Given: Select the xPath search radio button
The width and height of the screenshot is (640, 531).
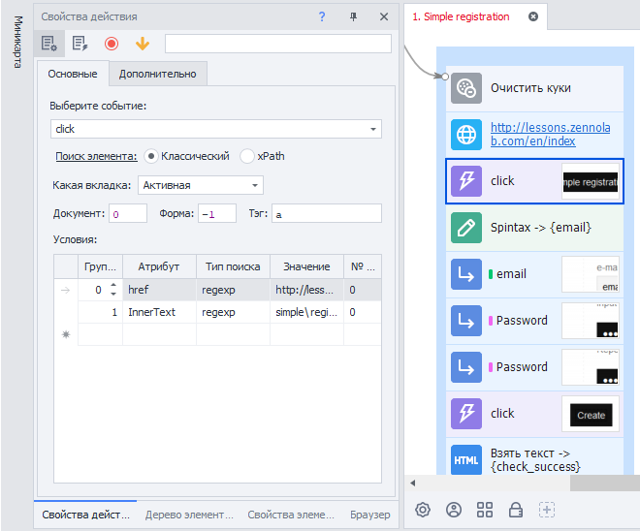Looking at the screenshot, I should point(247,156).
